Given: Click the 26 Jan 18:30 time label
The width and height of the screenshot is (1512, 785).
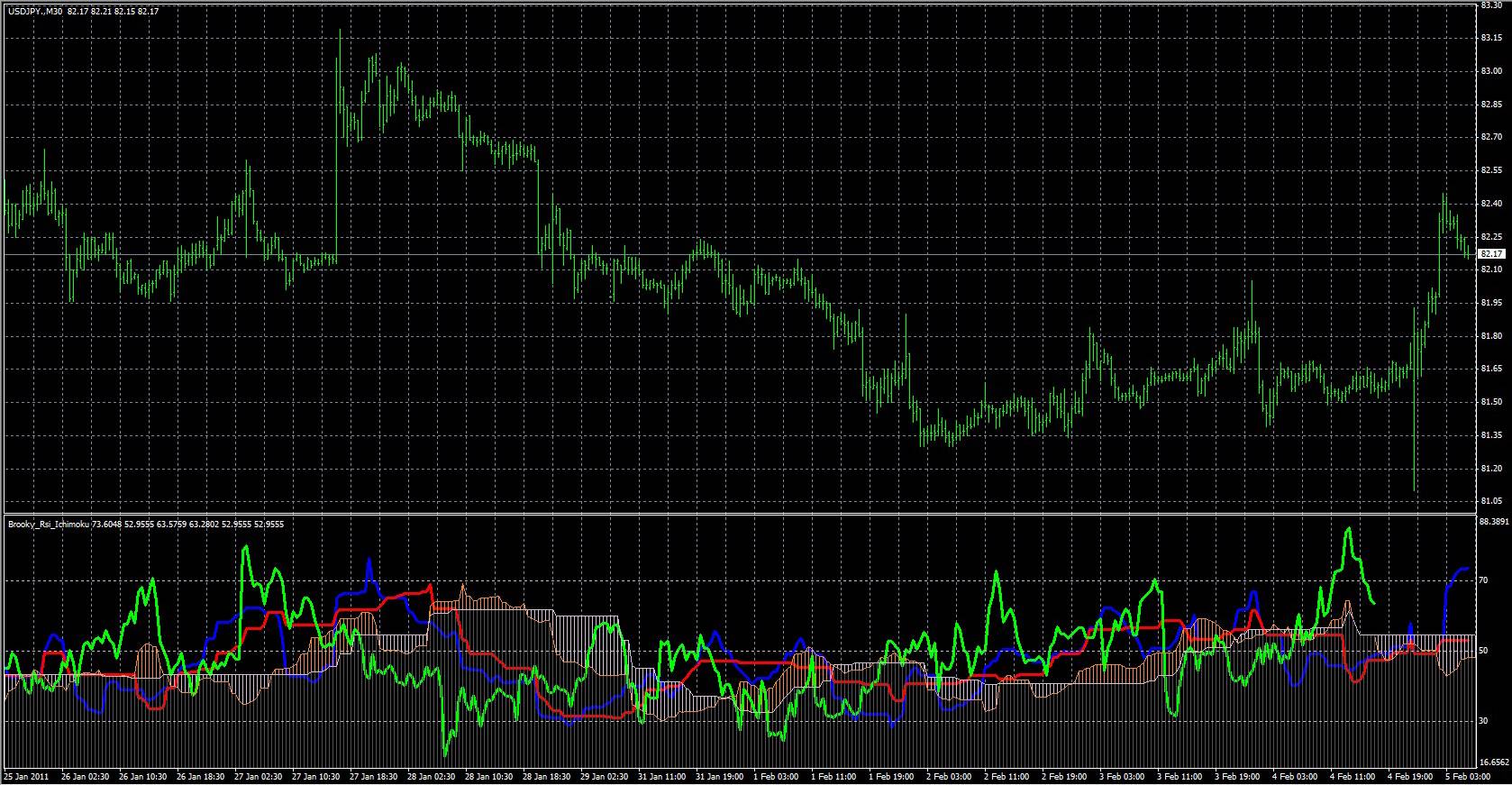Looking at the screenshot, I should 201,776.
